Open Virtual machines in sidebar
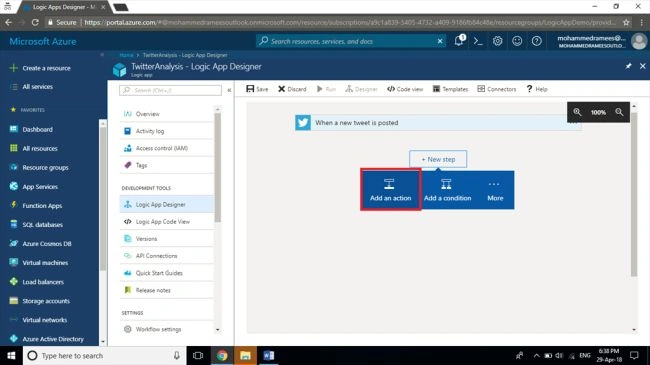The image size is (650, 365). [39, 263]
